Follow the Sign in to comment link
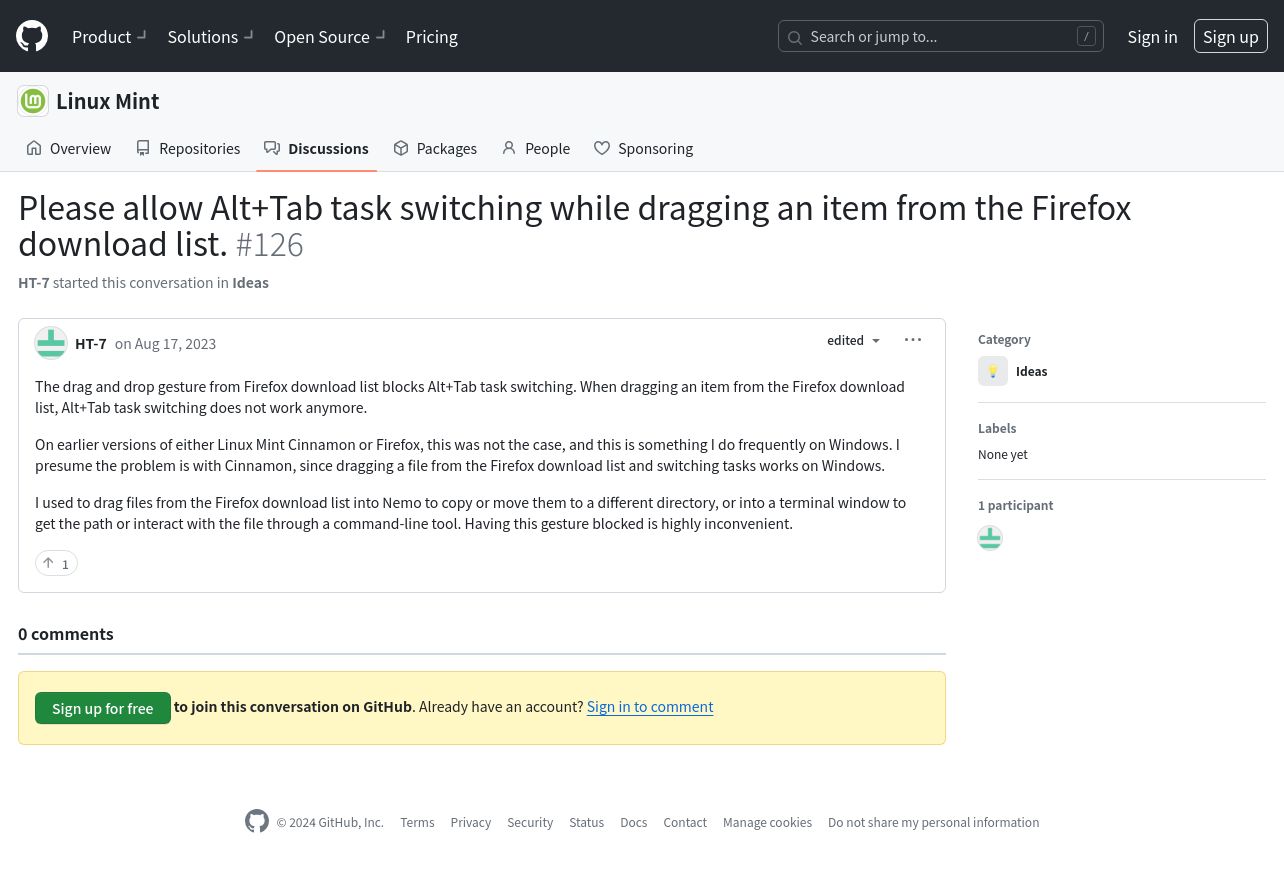This screenshot has height=875, width=1284. (650, 706)
